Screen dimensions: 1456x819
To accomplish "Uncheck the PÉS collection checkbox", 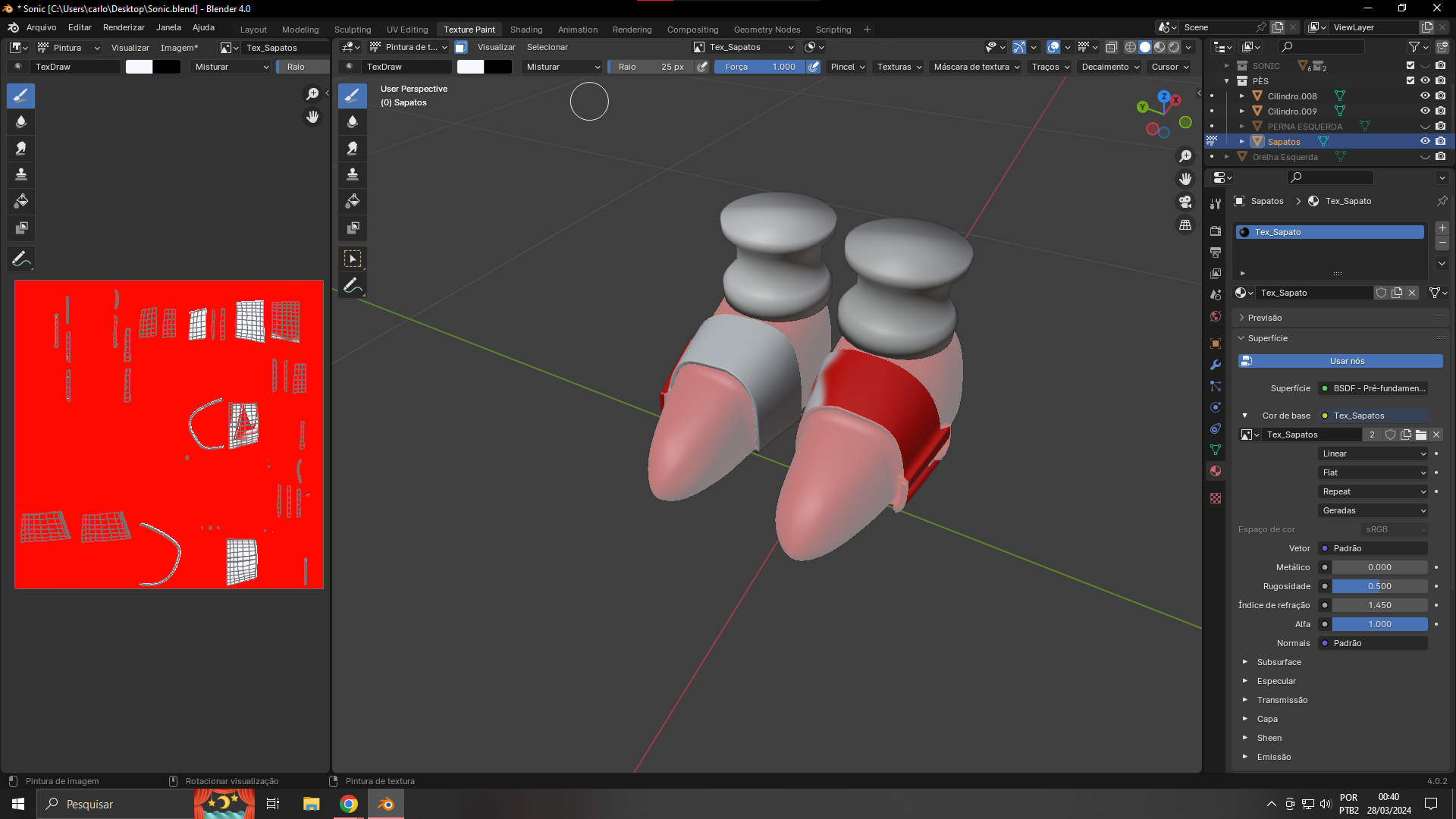I will (1410, 81).
